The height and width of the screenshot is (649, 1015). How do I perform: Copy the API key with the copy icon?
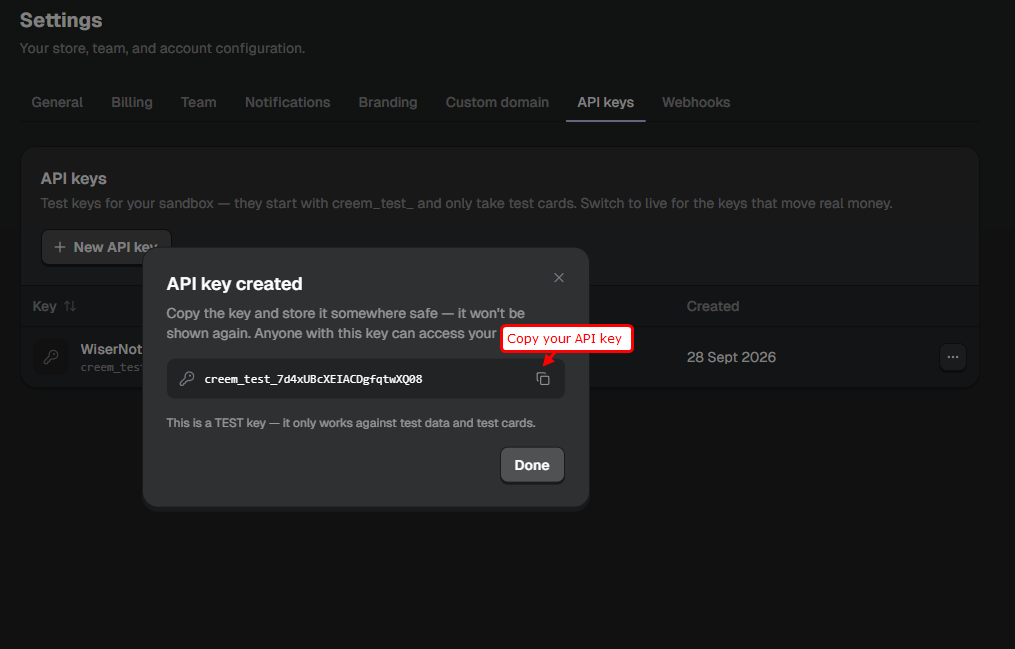(543, 379)
